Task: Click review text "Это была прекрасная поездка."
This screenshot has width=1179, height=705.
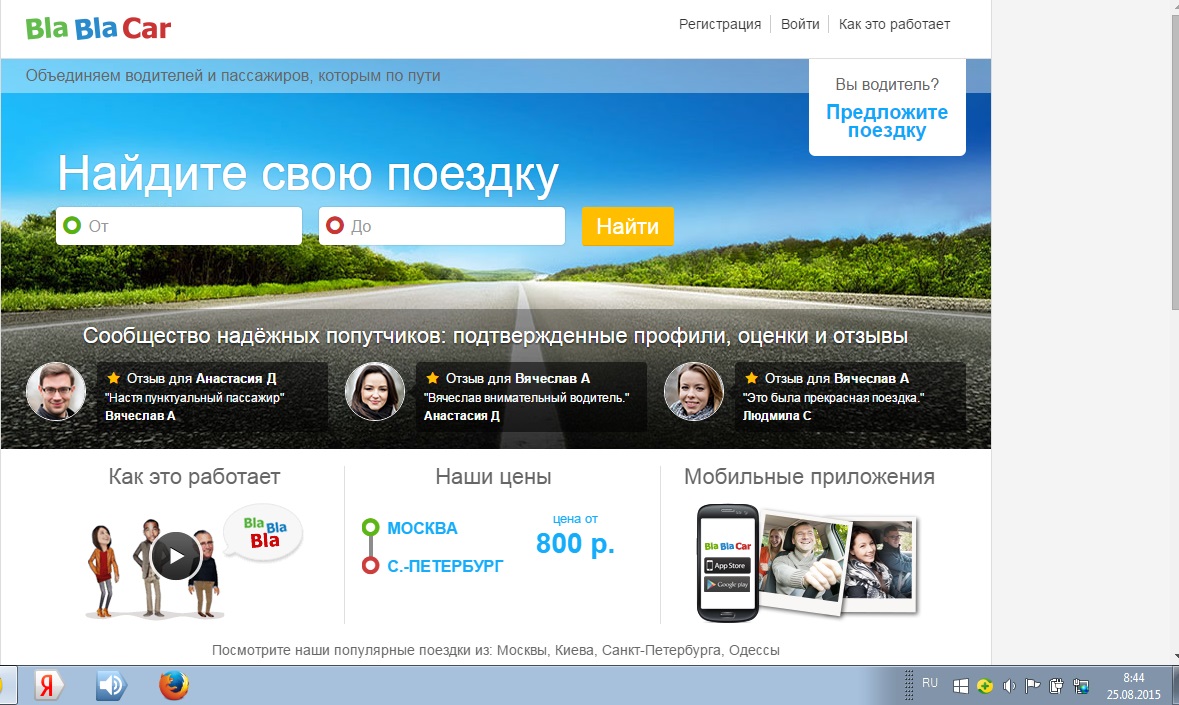Action: [x=833, y=398]
